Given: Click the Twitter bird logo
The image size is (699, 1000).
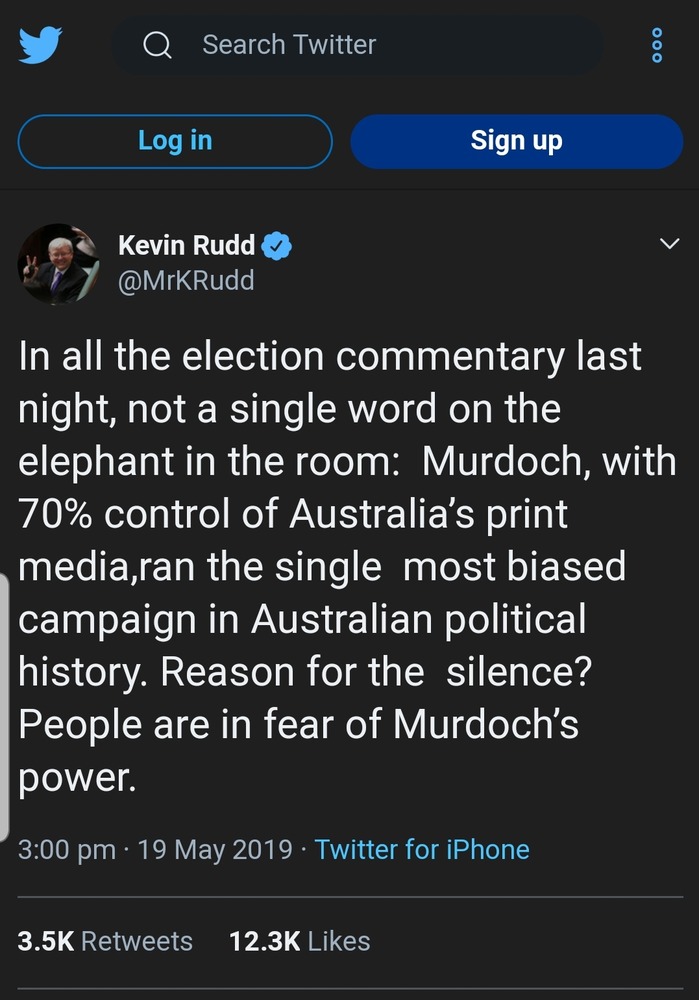Looking at the screenshot, I should (41, 46).
